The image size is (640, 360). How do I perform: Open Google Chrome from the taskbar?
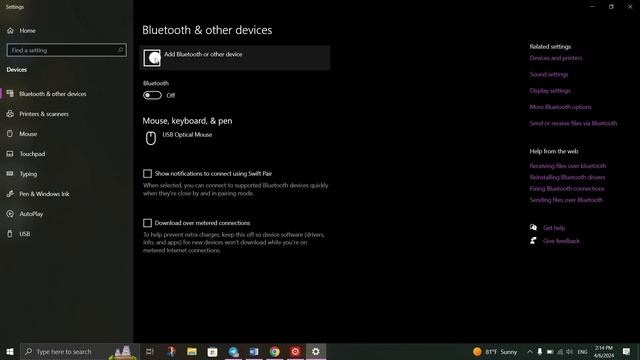click(x=274, y=351)
